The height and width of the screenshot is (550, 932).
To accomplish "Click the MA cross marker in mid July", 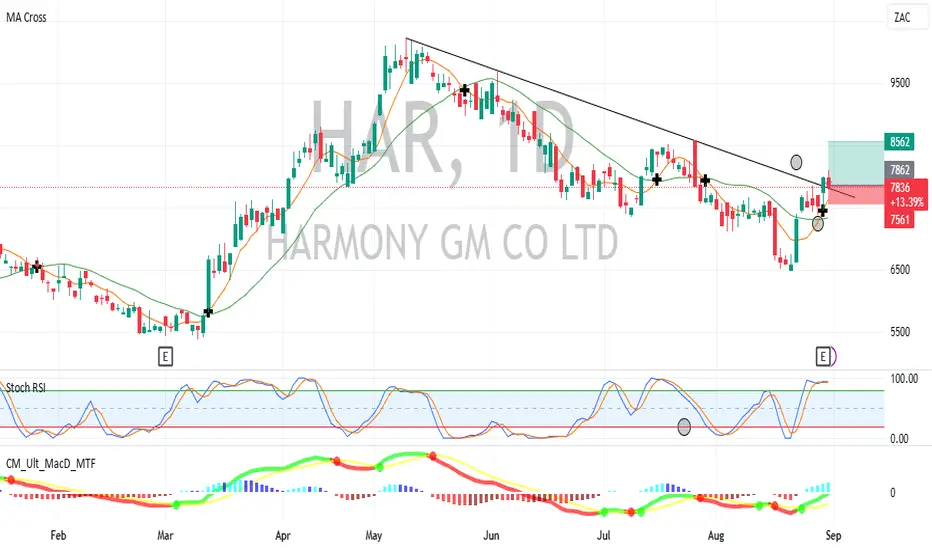I will [x=657, y=179].
